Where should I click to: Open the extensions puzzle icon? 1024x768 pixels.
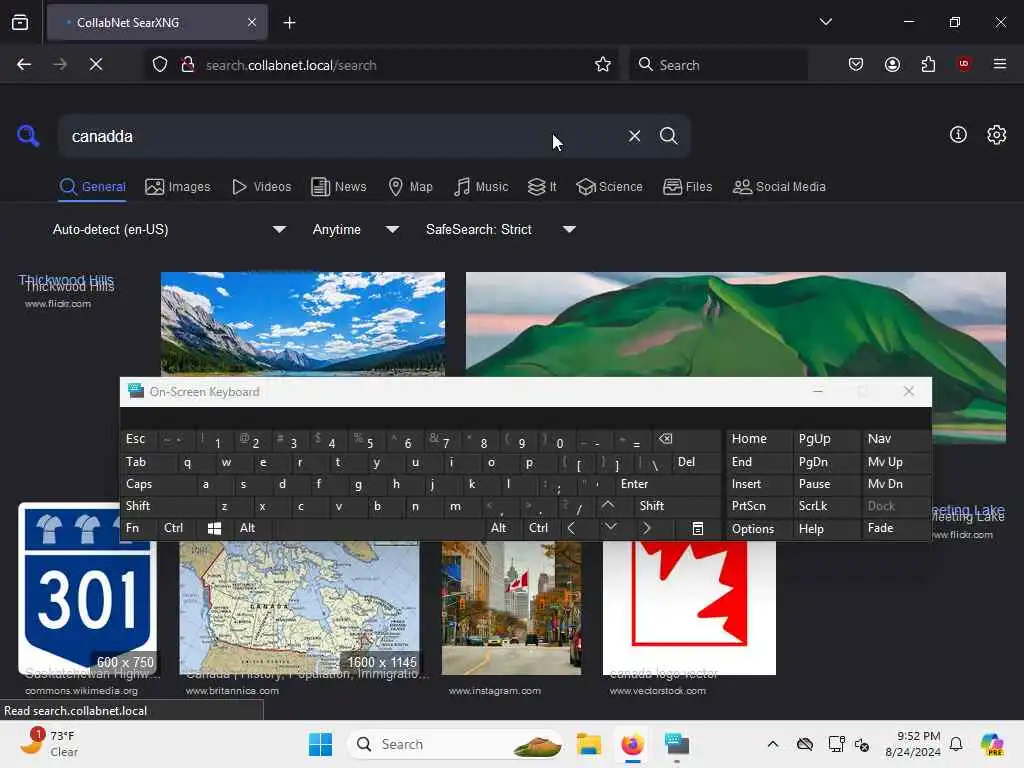tap(928, 64)
